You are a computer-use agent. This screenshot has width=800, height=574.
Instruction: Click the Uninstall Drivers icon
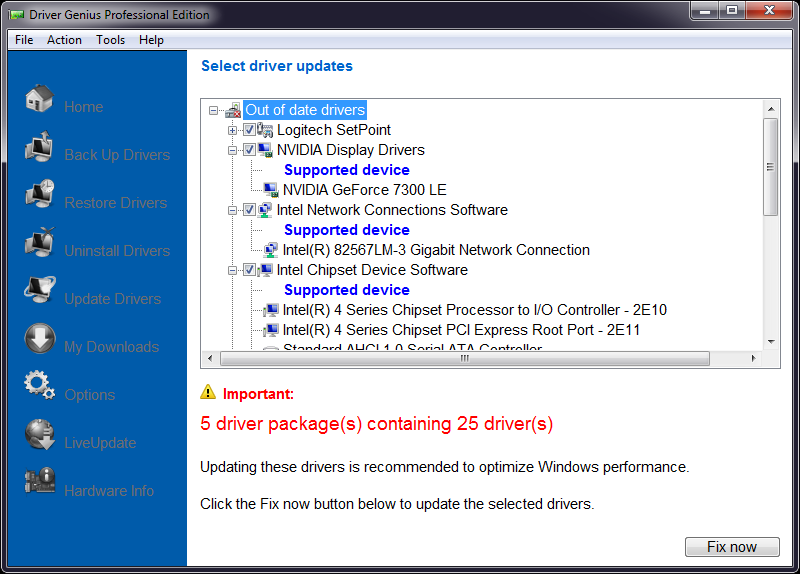pos(39,244)
